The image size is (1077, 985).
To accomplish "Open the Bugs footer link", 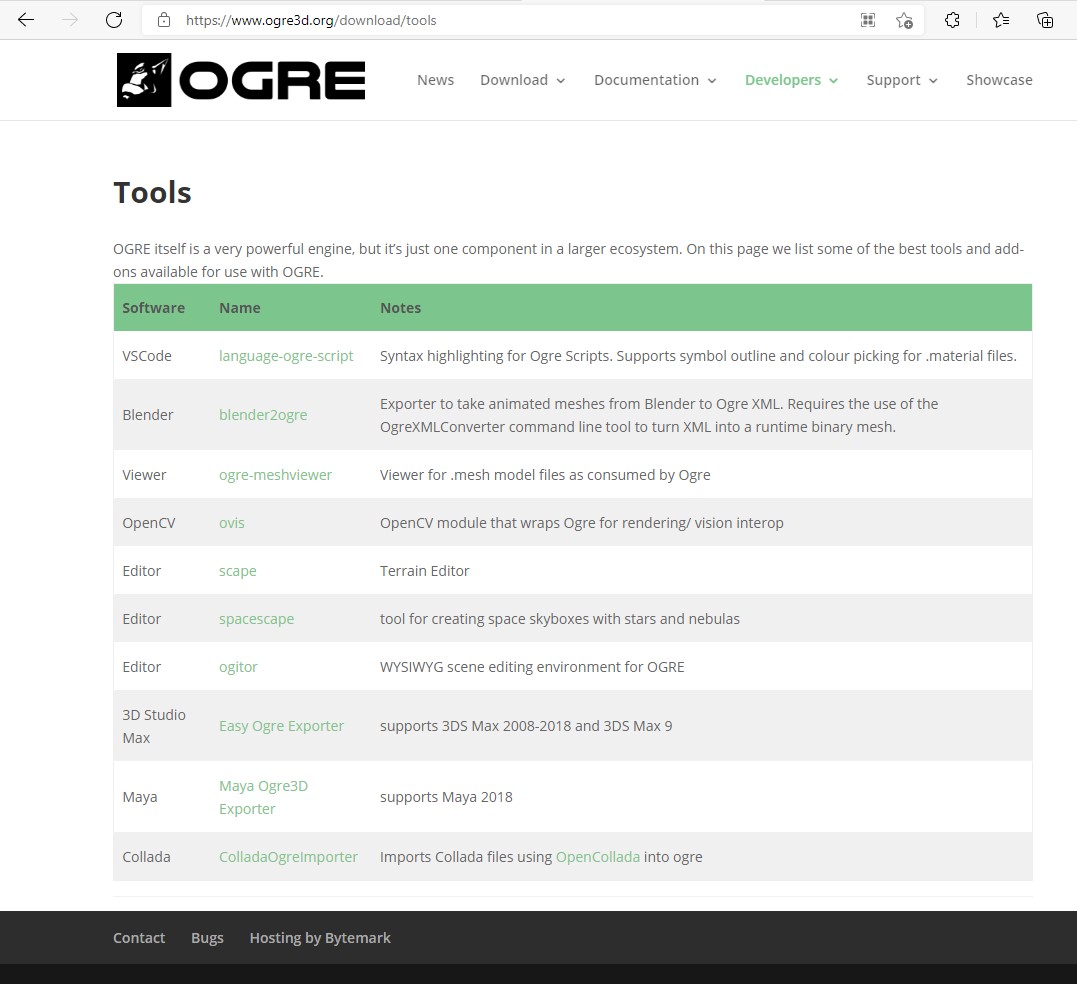I will 207,938.
